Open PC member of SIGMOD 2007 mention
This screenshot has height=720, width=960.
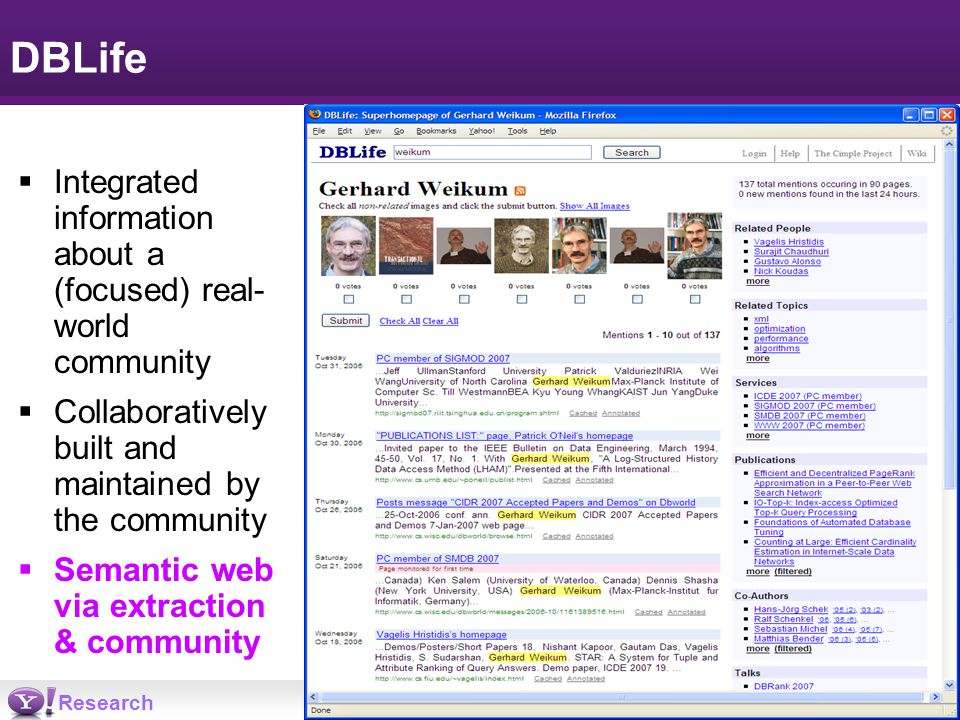(443, 359)
